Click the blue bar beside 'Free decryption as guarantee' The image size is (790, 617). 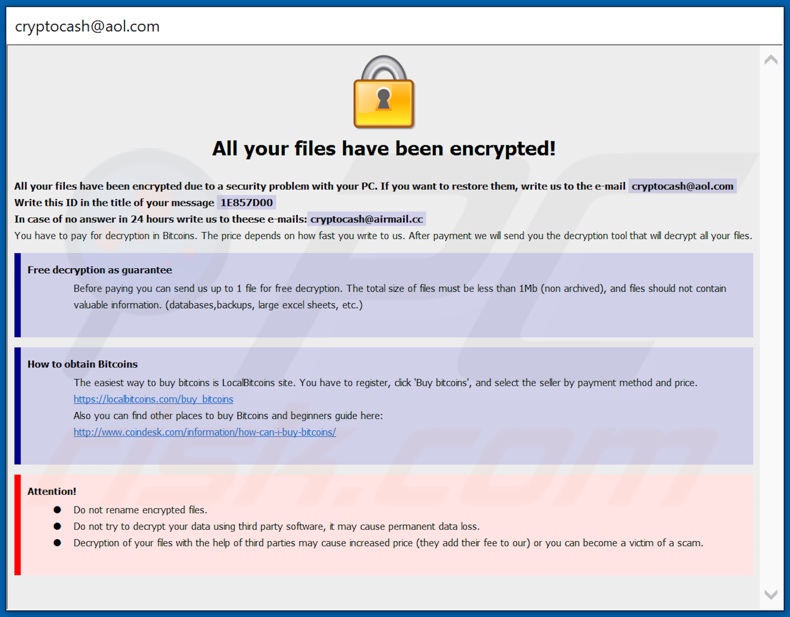coord(18,295)
